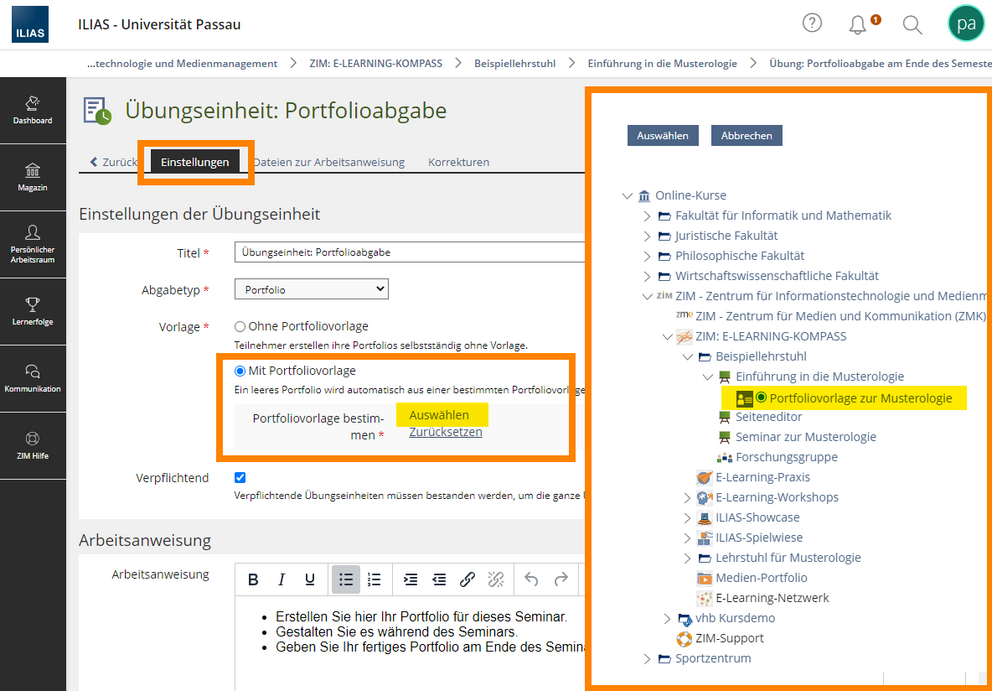
Task: Click the Portfoliovorlage template icon in tree
Action: point(745,398)
